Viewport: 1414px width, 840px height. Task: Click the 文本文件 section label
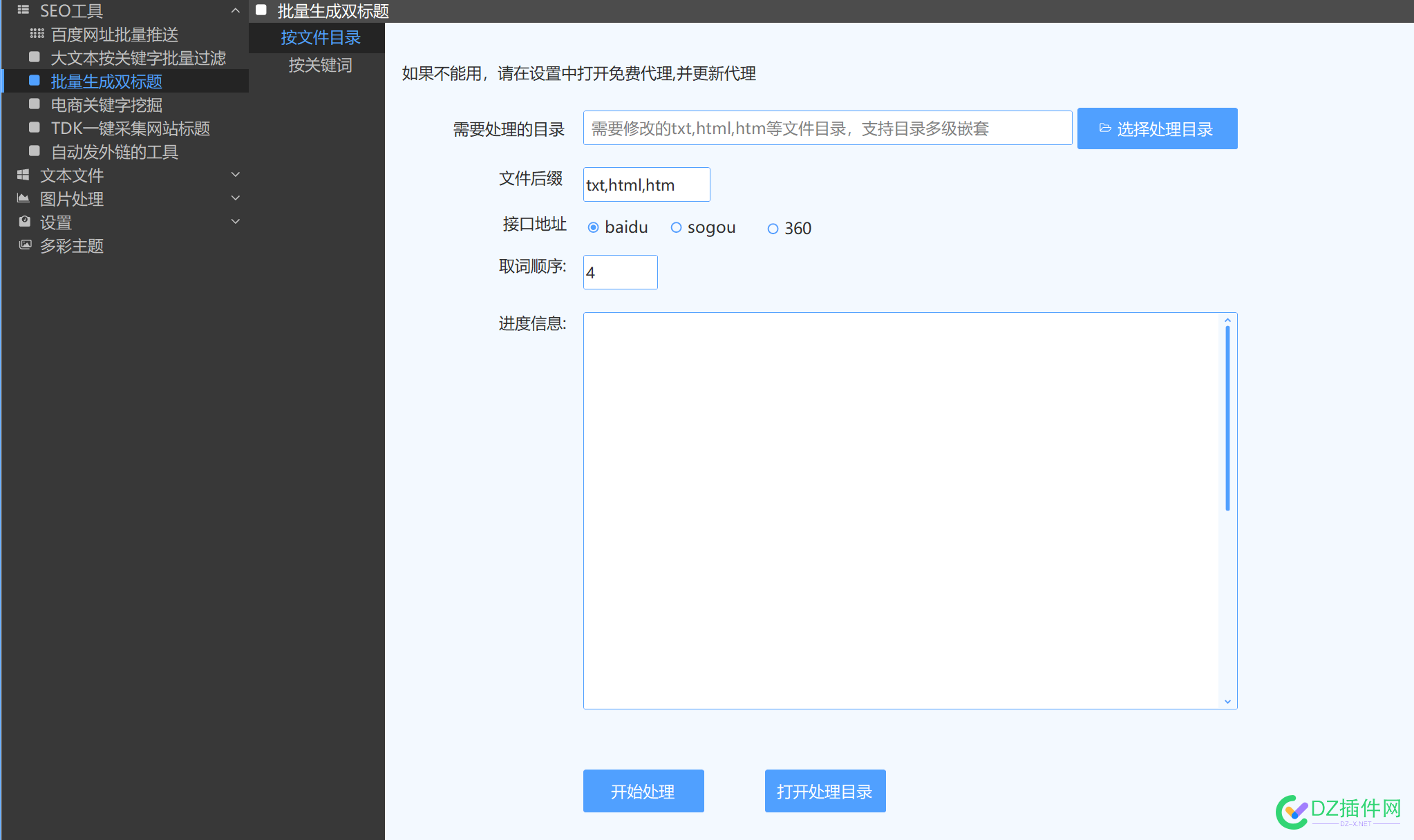72,175
